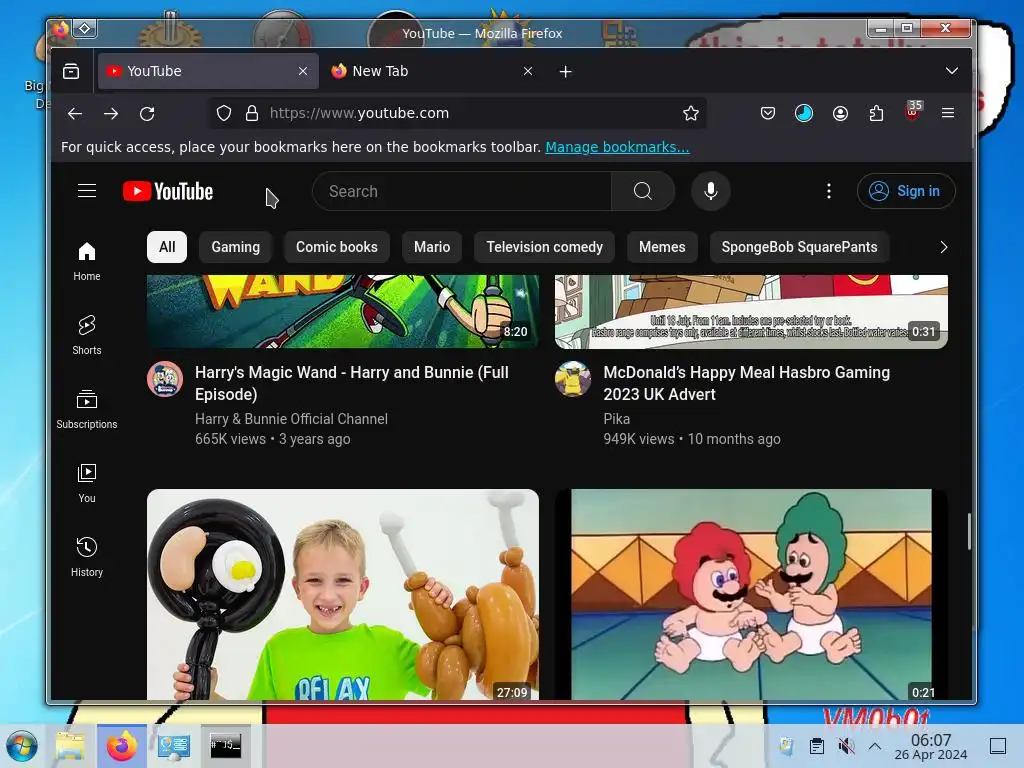Show more category chips with right chevron
Viewport: 1024px width, 768px height.
[x=943, y=248]
